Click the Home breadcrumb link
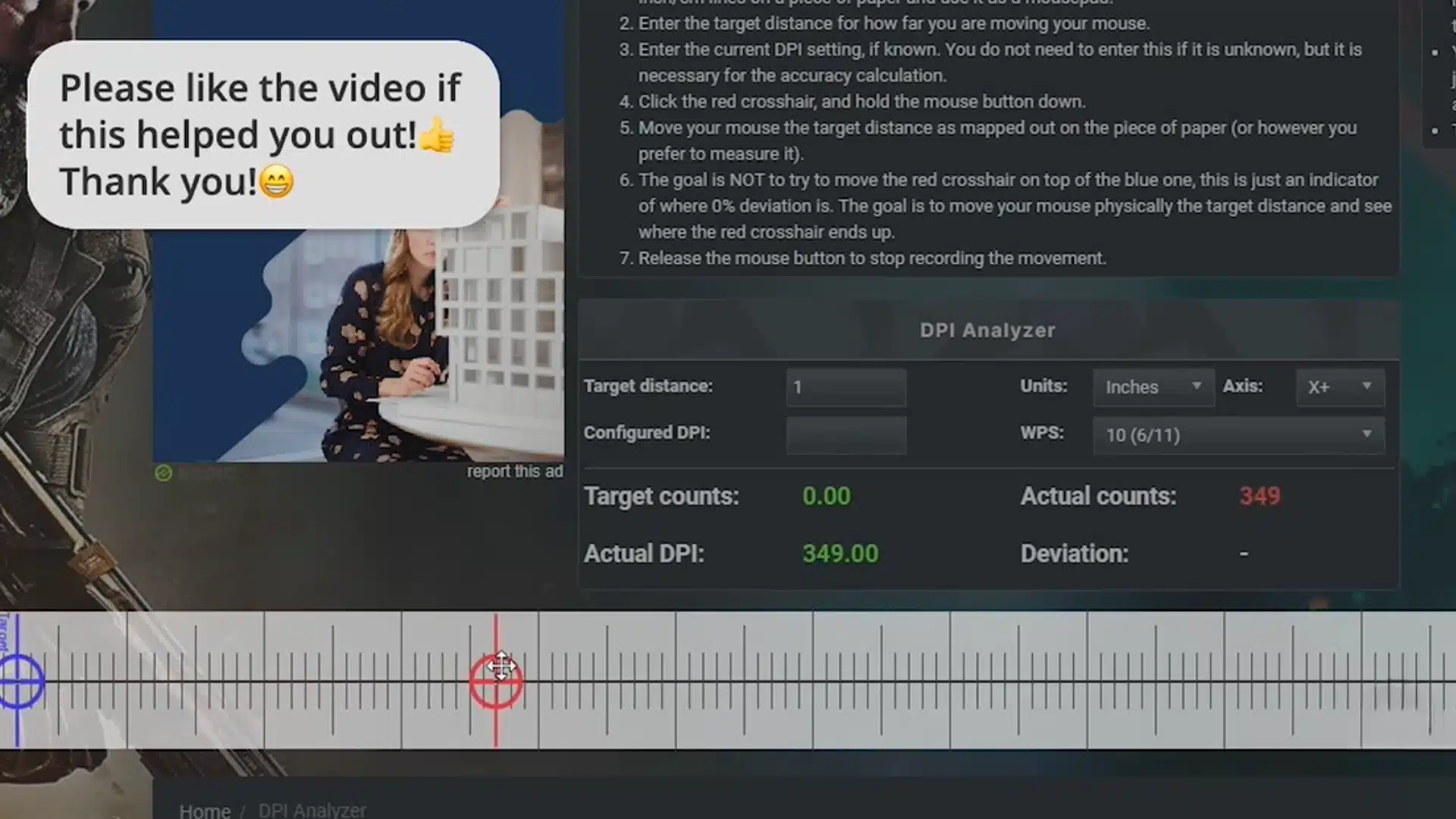 click(205, 810)
